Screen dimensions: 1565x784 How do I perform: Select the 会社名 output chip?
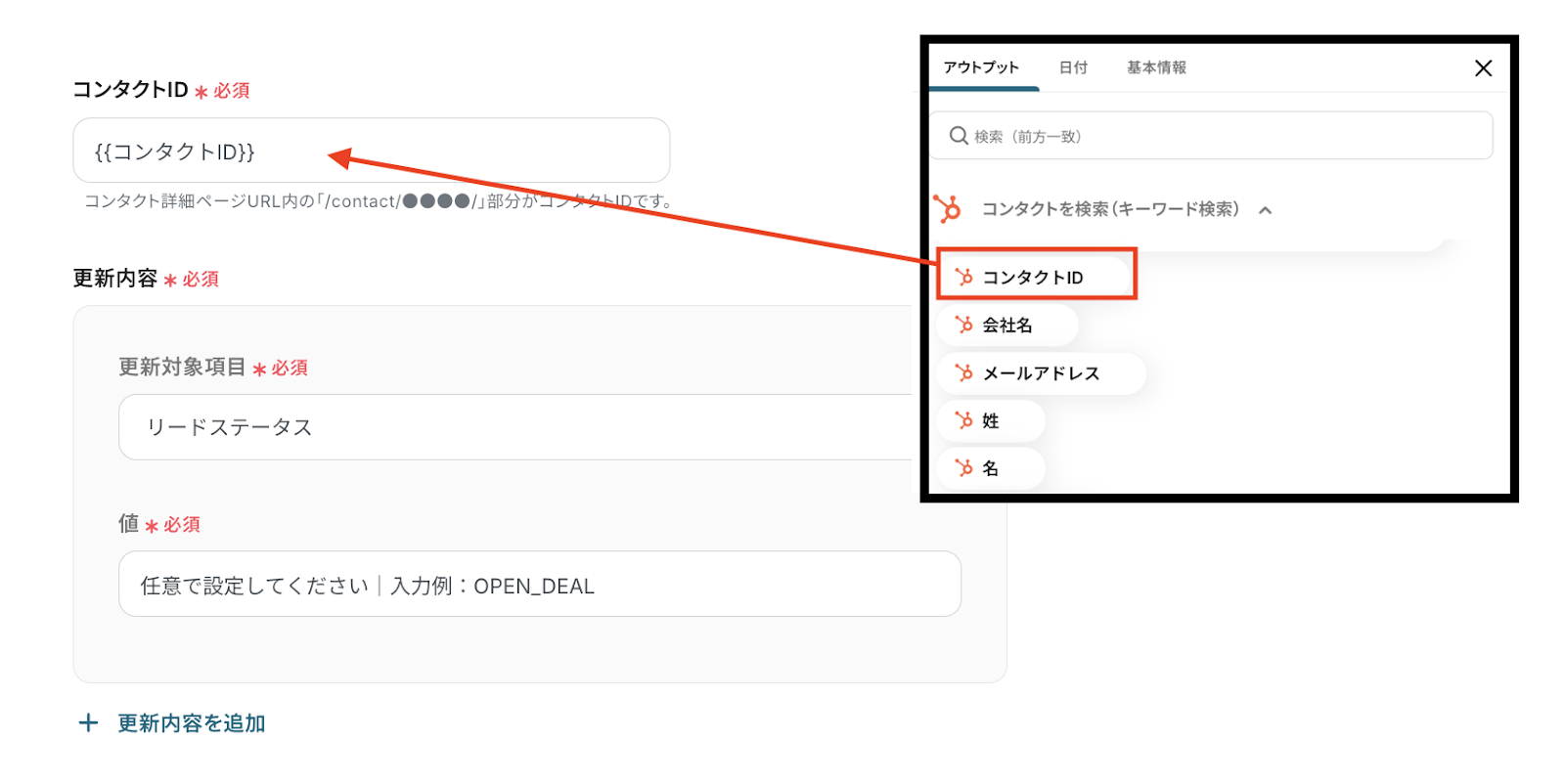click(1007, 325)
